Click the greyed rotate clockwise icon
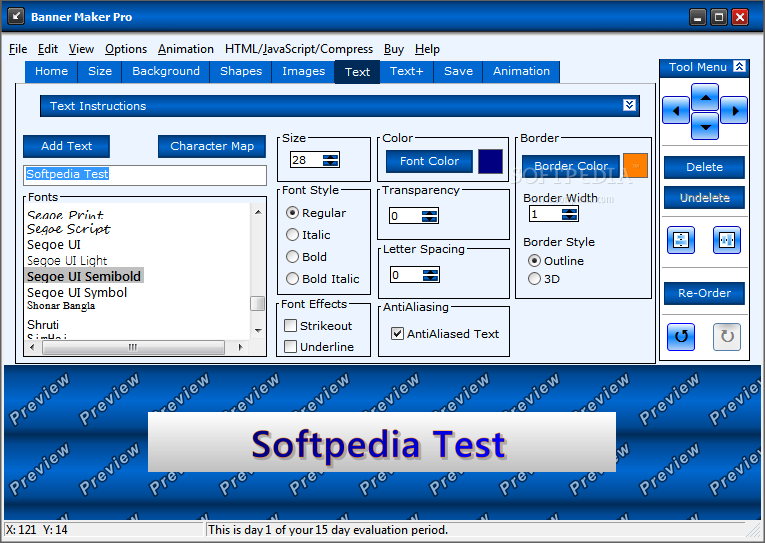765x543 pixels. click(x=726, y=337)
